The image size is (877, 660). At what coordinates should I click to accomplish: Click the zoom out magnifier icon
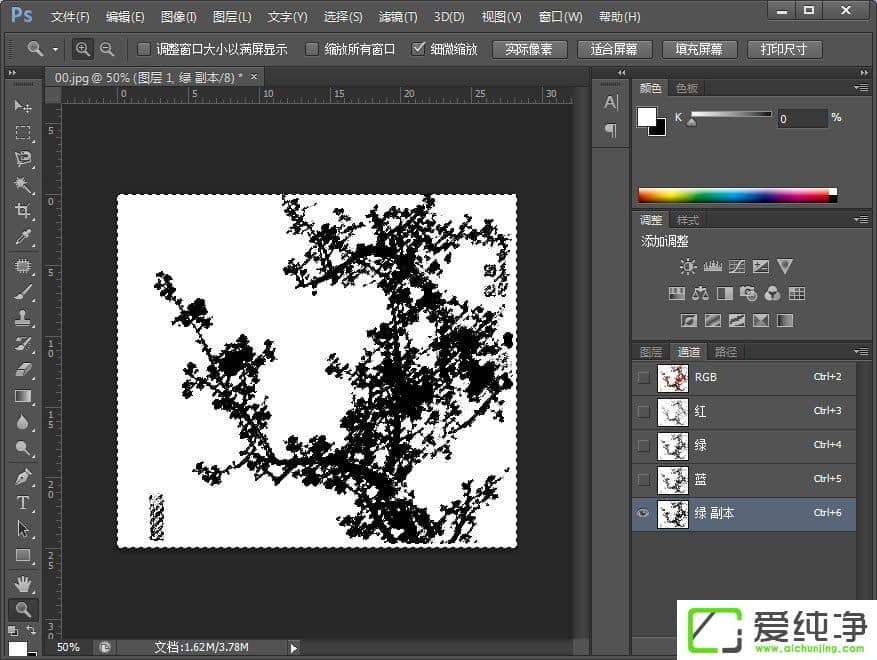107,49
